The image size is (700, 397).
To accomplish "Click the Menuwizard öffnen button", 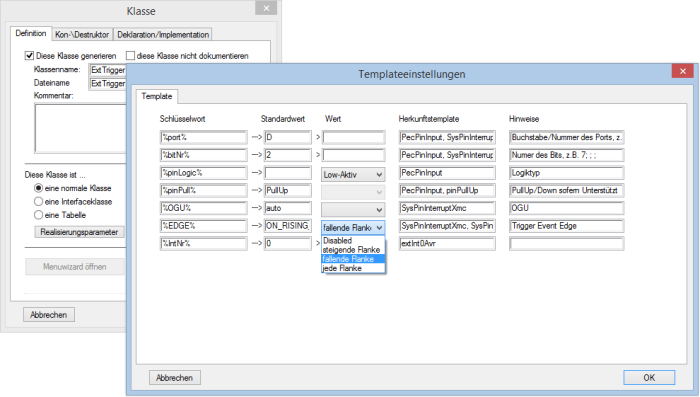I will 75,267.
